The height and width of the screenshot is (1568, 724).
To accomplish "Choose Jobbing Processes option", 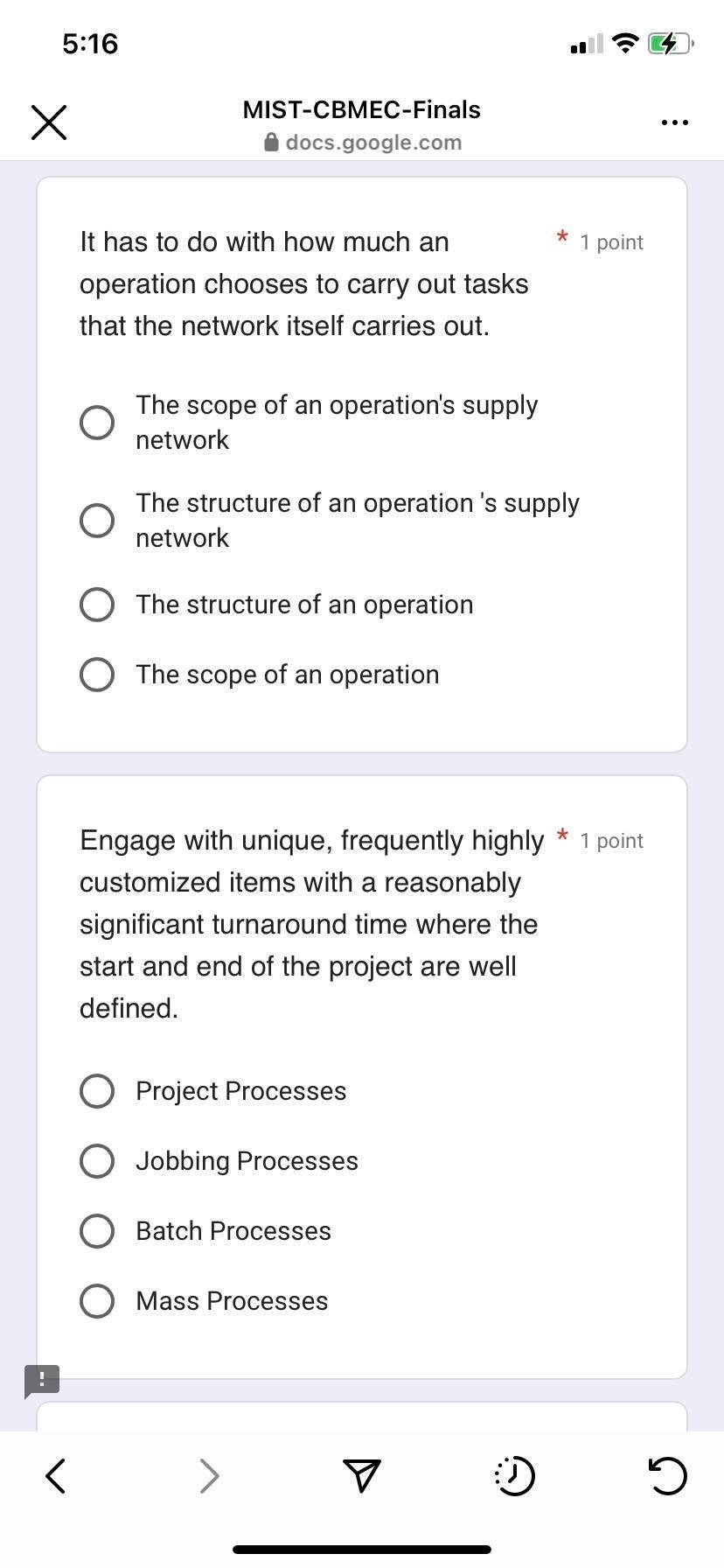I will [97, 1160].
